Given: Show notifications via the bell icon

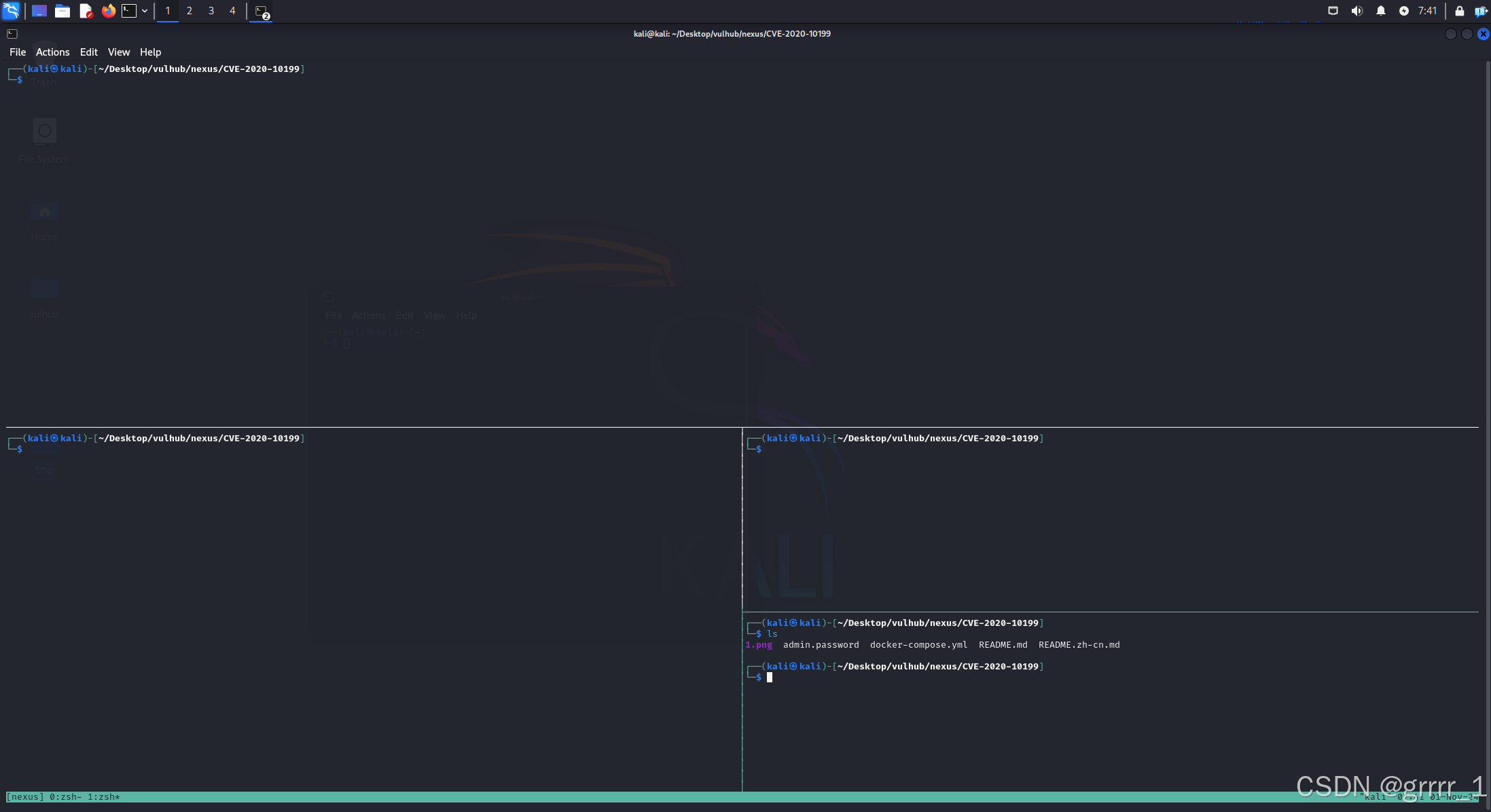Looking at the screenshot, I should click(1380, 11).
